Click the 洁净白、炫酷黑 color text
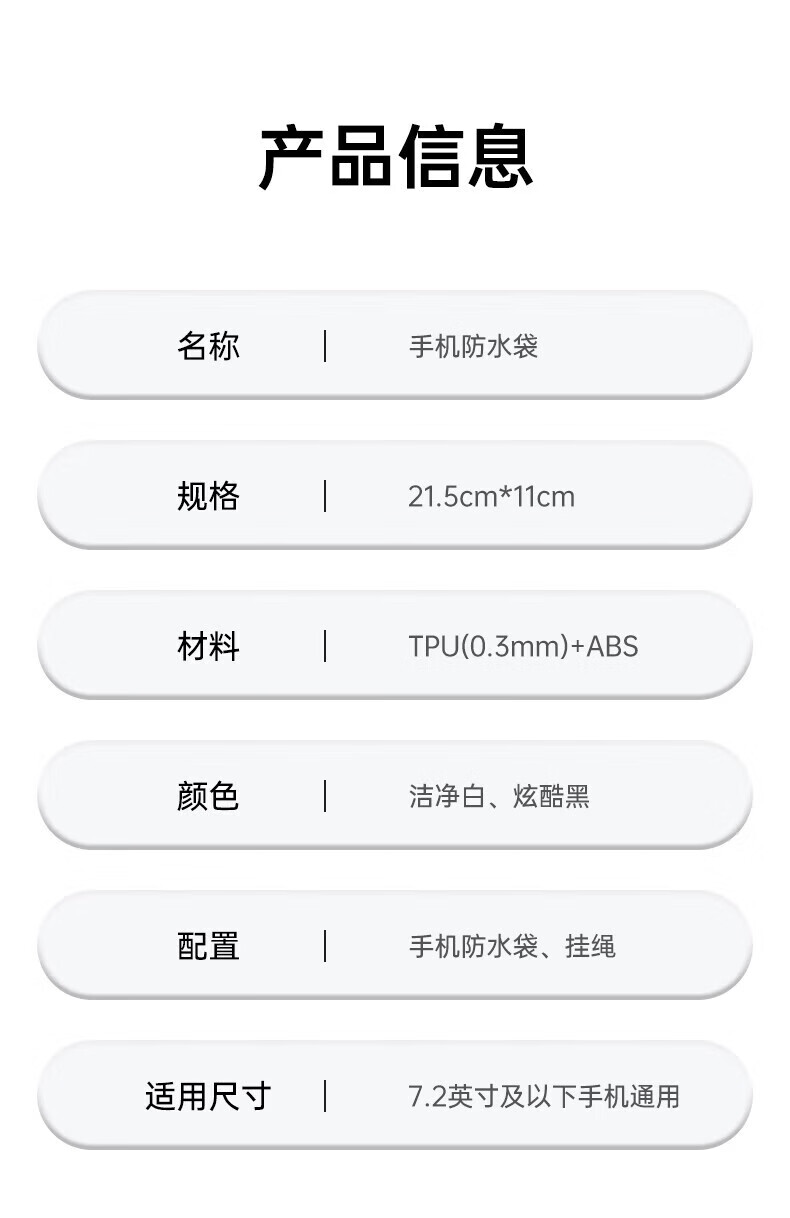This screenshot has height=1218, width=790. (x=498, y=797)
